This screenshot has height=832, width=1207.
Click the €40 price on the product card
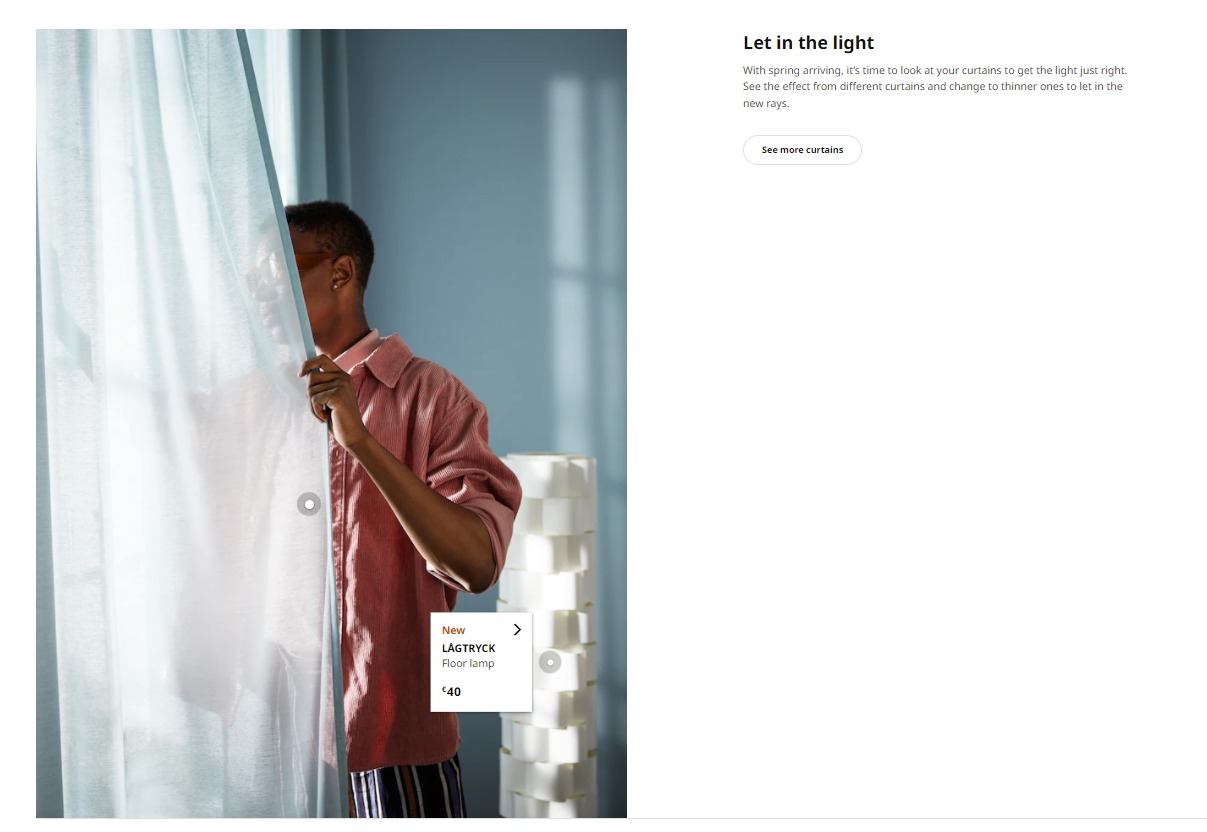click(452, 691)
